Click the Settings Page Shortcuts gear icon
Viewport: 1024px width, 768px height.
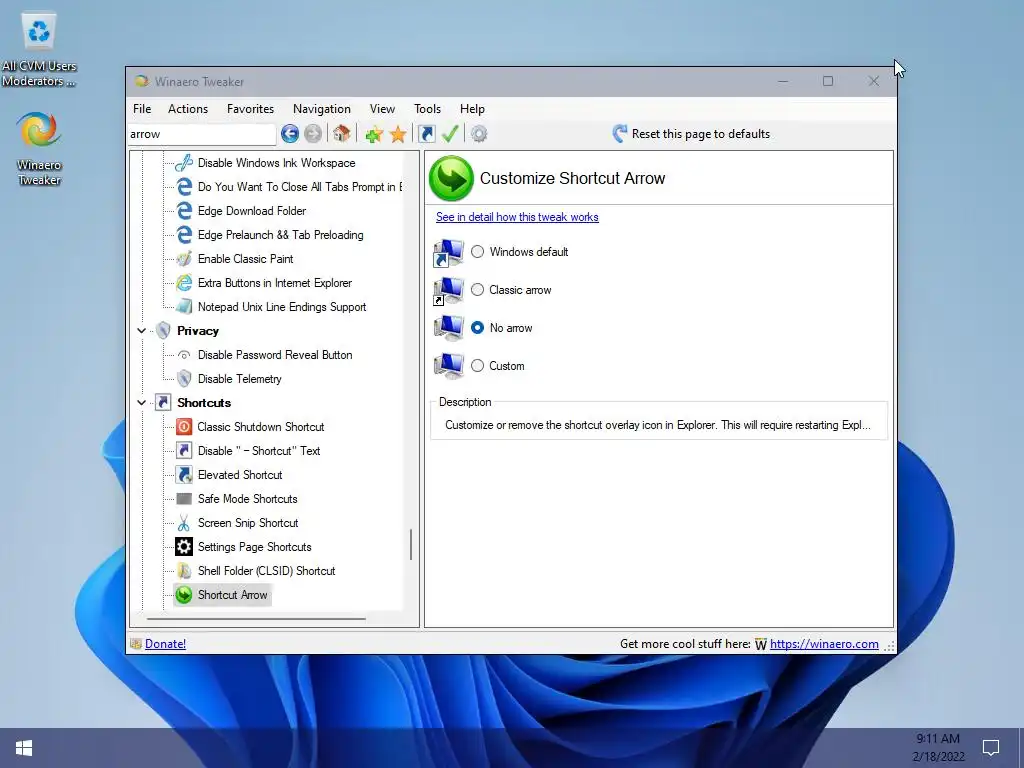click(x=184, y=547)
